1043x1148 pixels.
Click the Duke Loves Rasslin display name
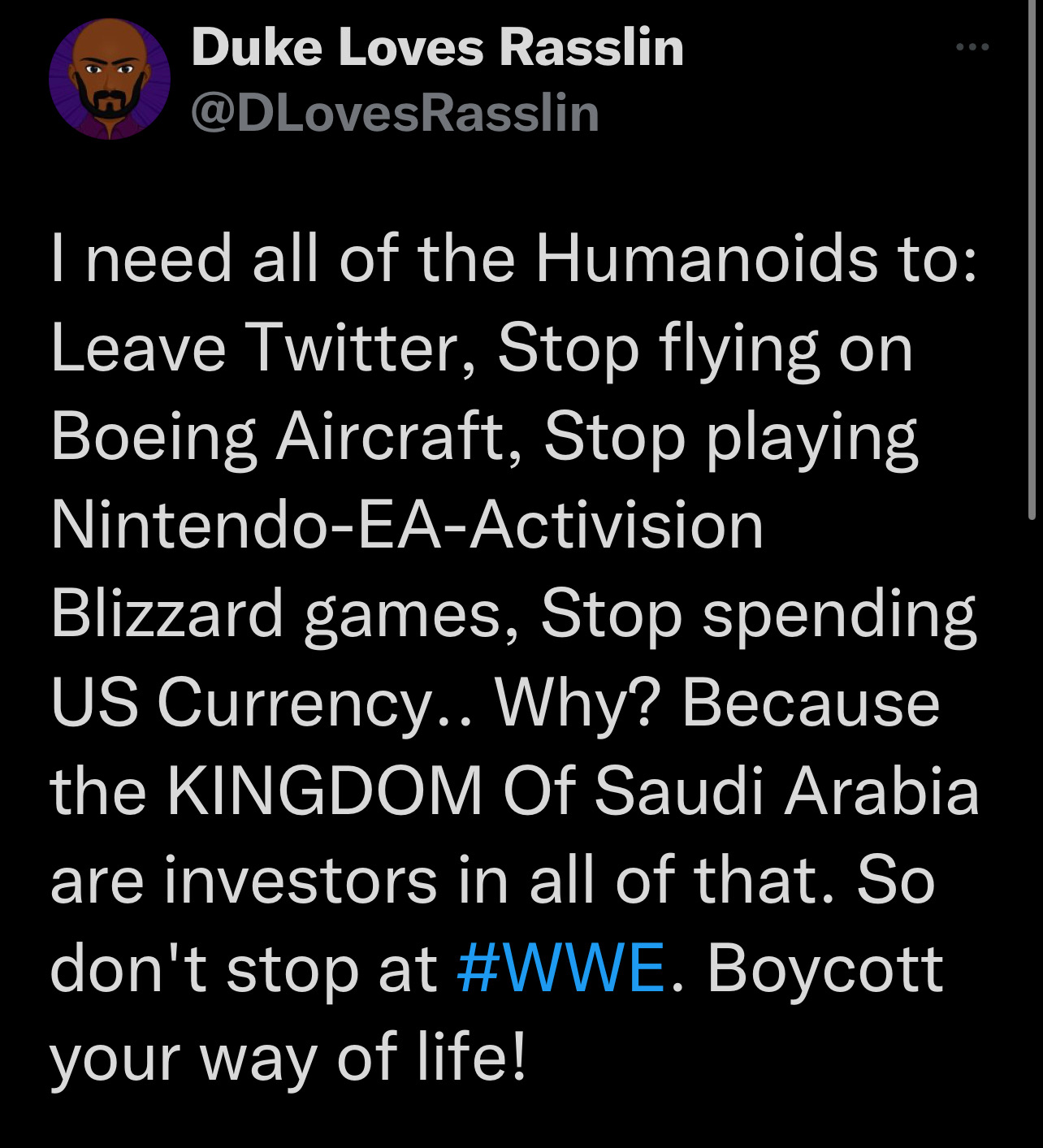coord(437,47)
